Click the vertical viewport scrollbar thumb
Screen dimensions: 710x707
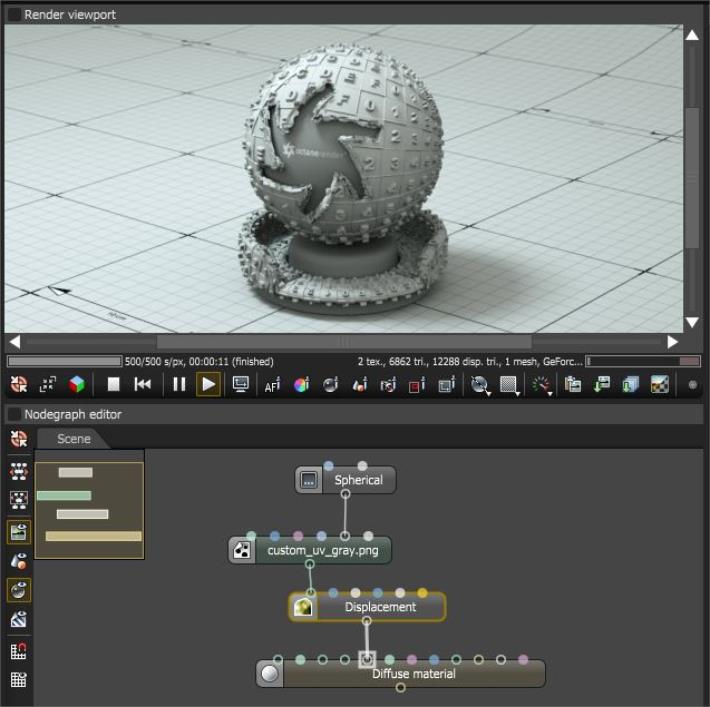coord(692,178)
